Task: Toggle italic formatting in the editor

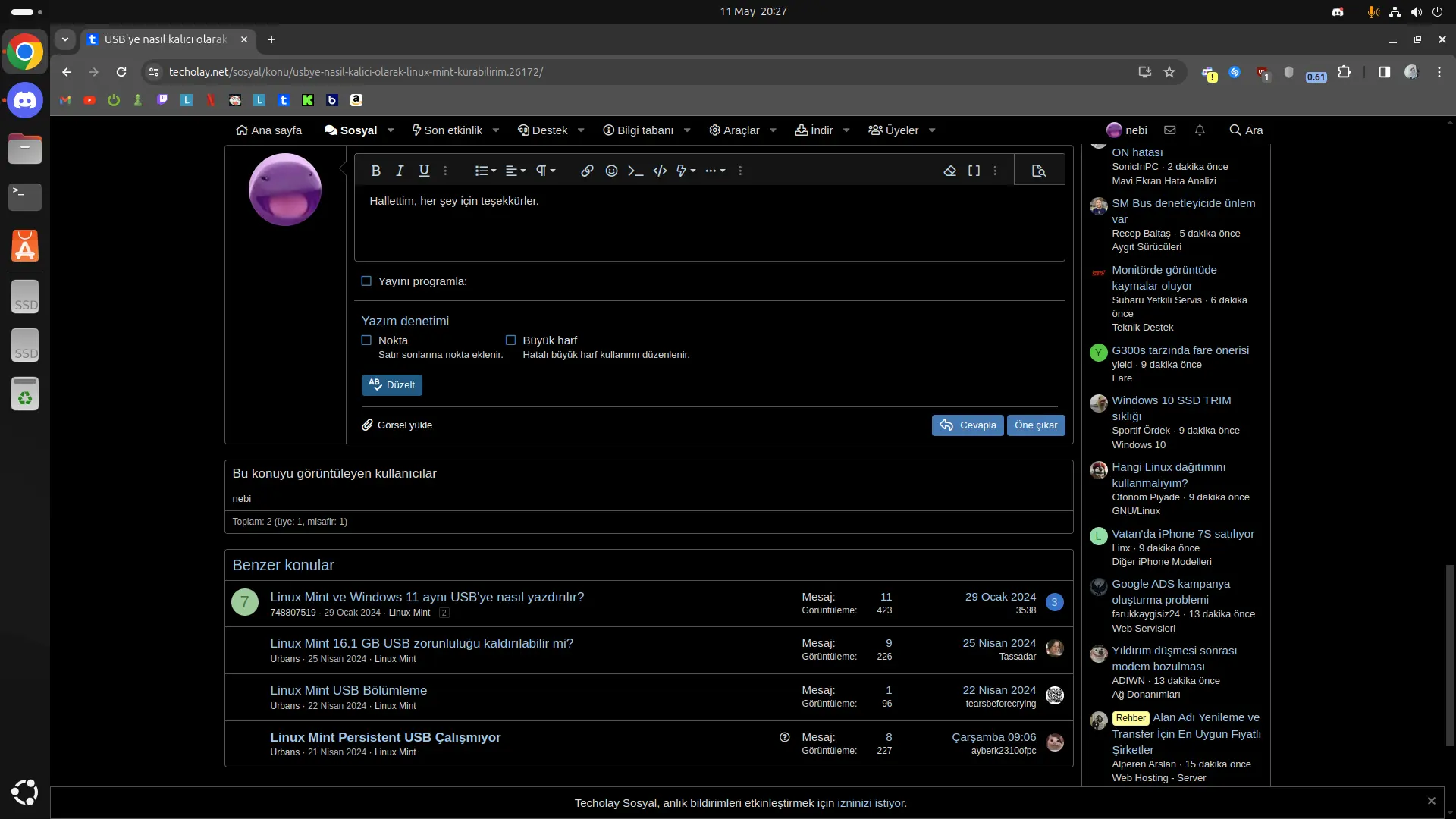Action: coord(400,171)
